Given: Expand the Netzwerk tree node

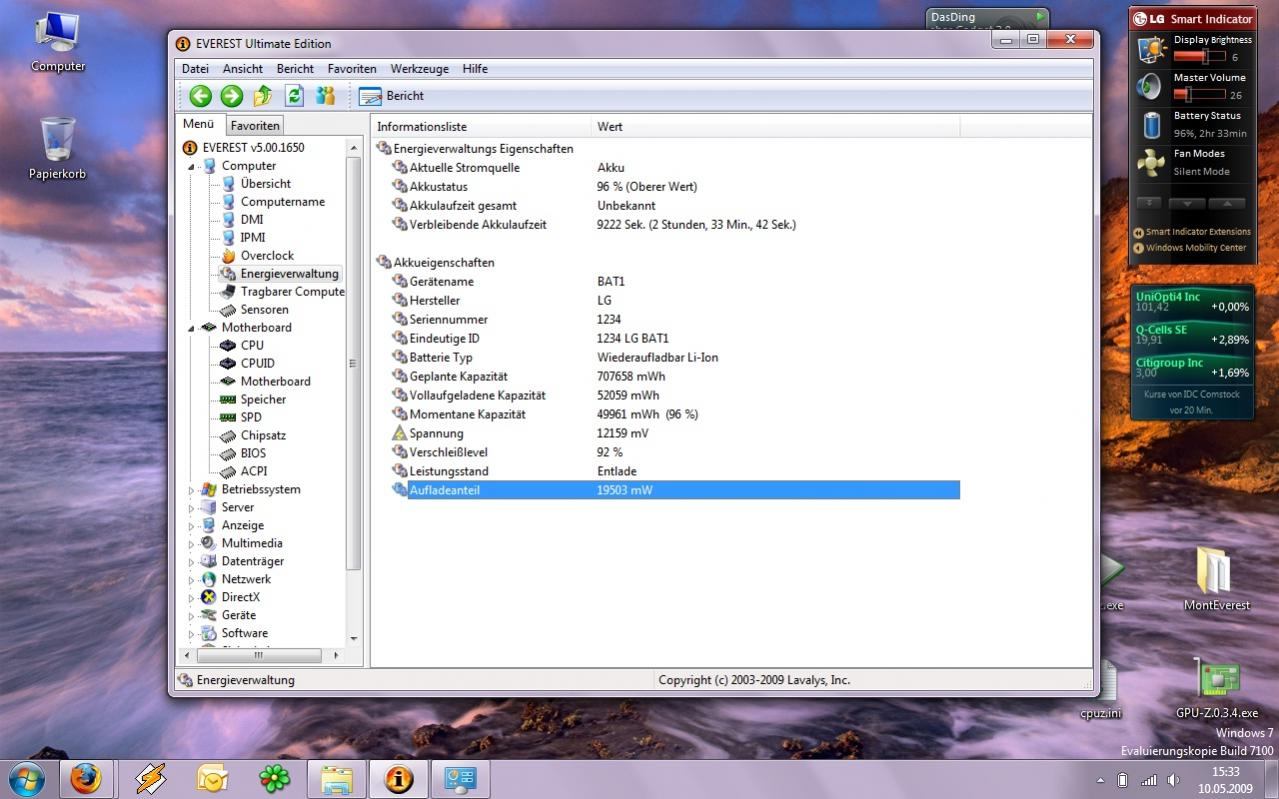Looking at the screenshot, I should pyautogui.click(x=192, y=580).
